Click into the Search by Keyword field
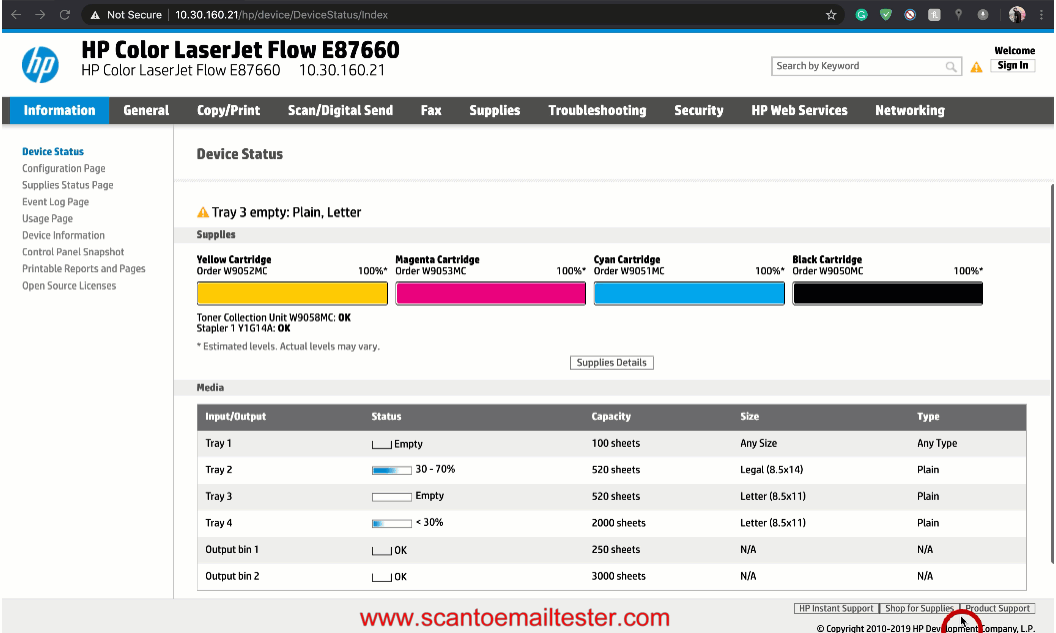 pos(858,66)
